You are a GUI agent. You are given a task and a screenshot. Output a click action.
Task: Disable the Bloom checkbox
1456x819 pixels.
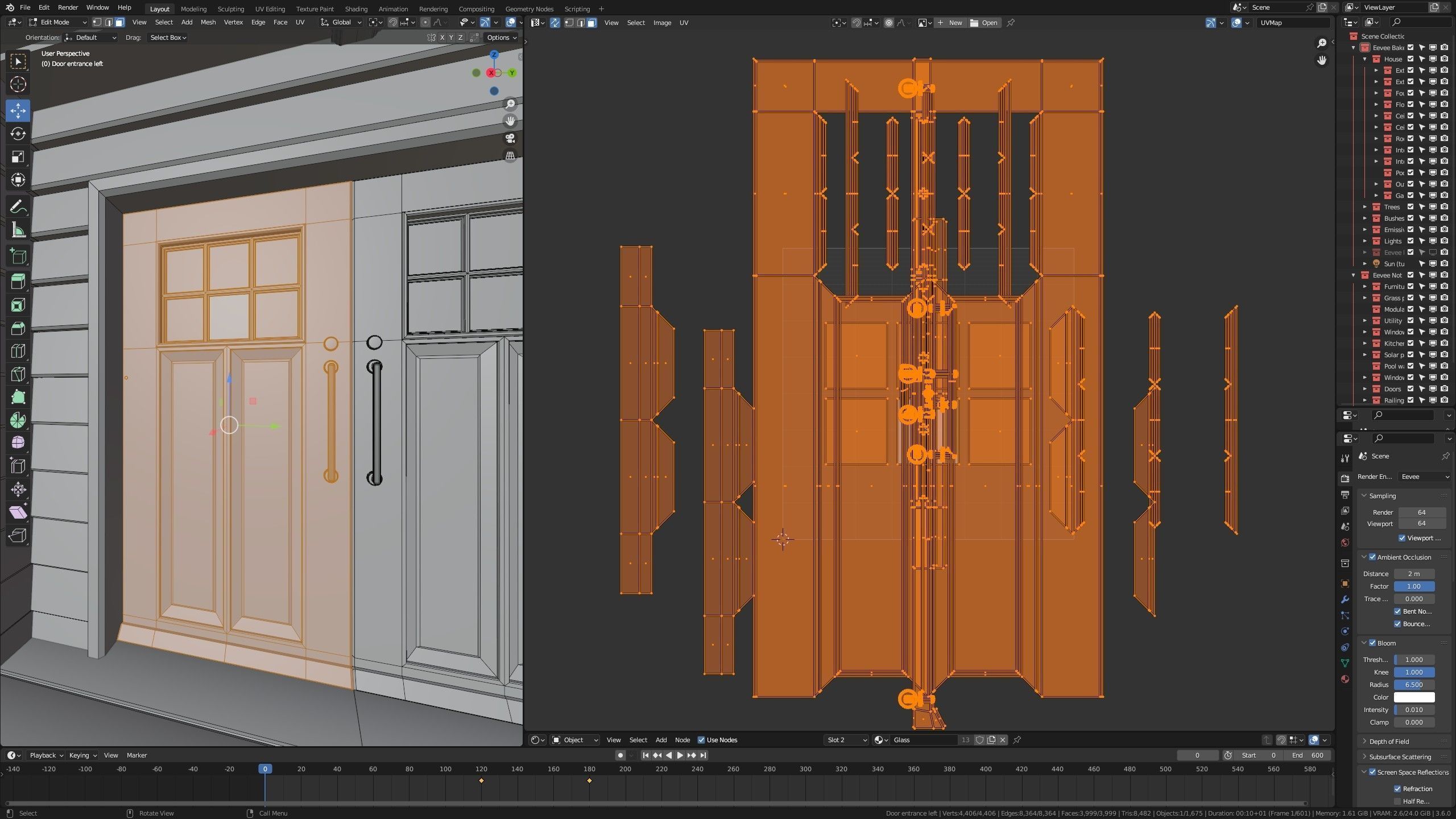(x=1372, y=643)
